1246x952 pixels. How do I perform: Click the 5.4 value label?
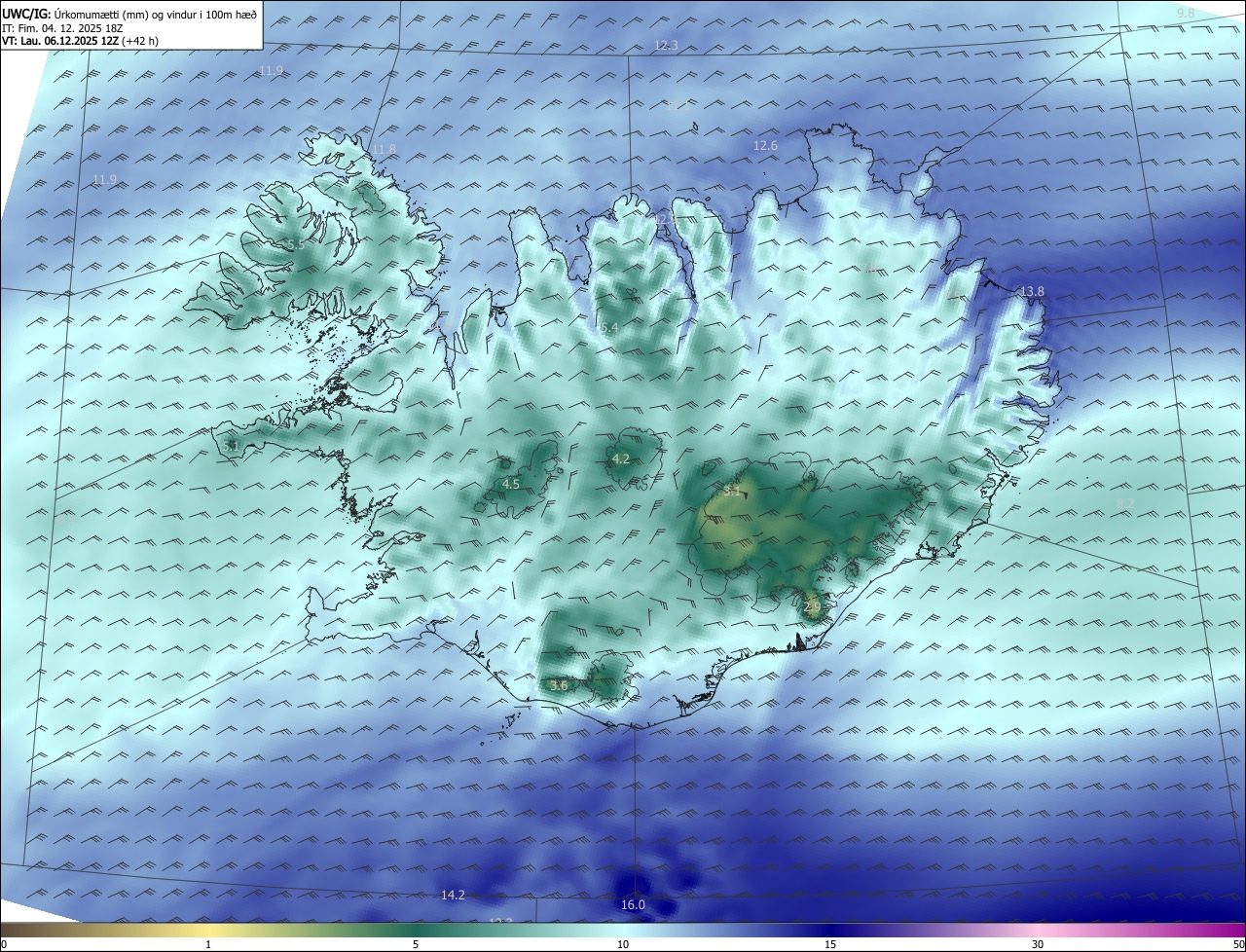click(x=609, y=329)
